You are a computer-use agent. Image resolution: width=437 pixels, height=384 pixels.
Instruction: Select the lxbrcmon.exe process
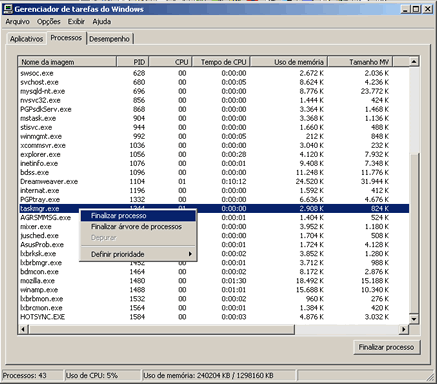(x=214, y=308)
